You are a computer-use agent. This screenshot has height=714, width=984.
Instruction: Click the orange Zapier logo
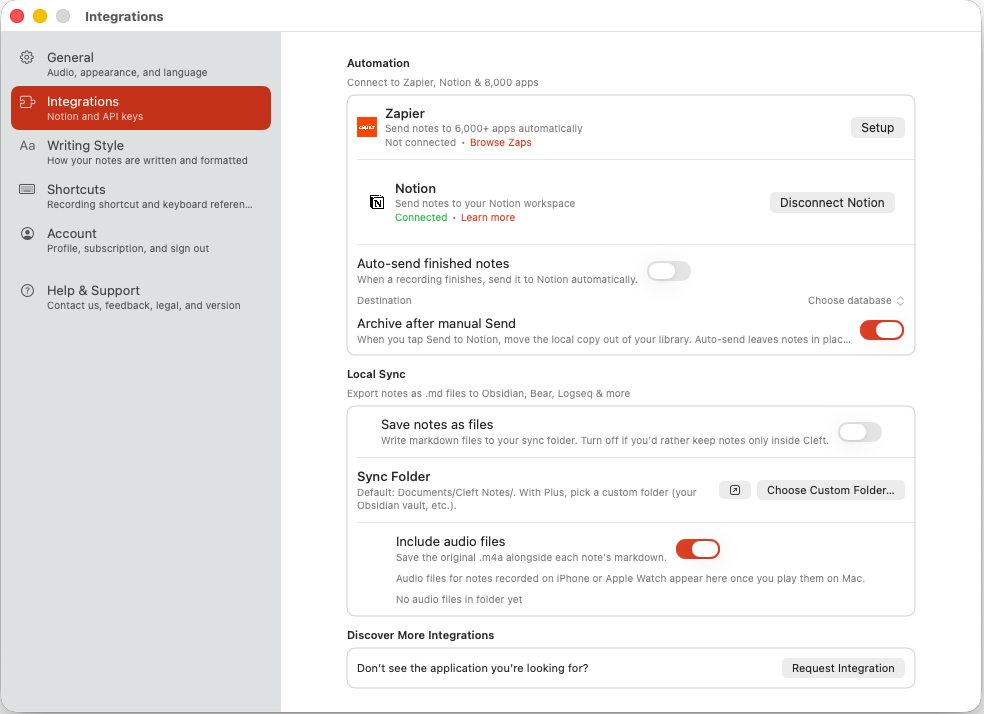coord(366,127)
